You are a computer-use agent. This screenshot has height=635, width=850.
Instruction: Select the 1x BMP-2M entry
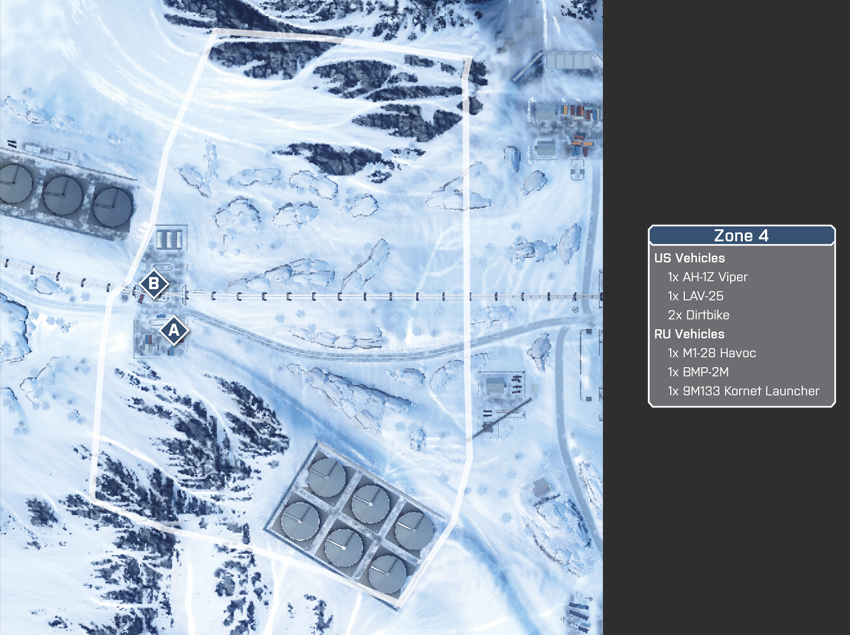[x=698, y=372]
